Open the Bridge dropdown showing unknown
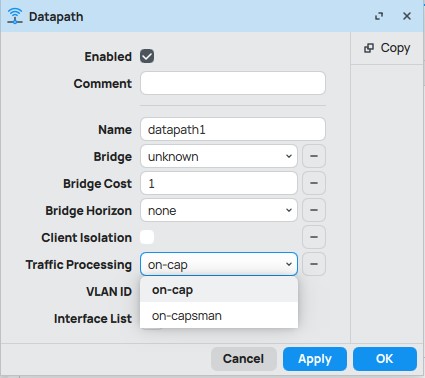Screen dimensions: 425x378 pyautogui.click(x=219, y=156)
